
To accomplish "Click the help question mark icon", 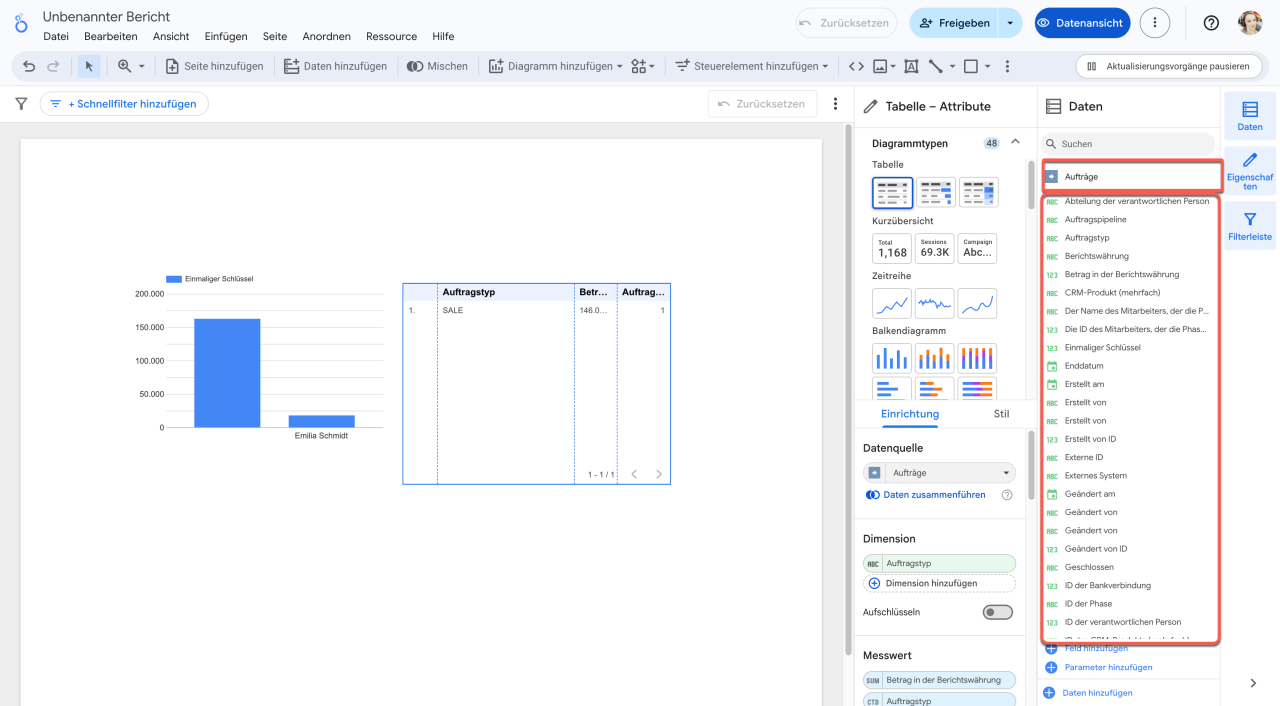I will (x=1211, y=23).
